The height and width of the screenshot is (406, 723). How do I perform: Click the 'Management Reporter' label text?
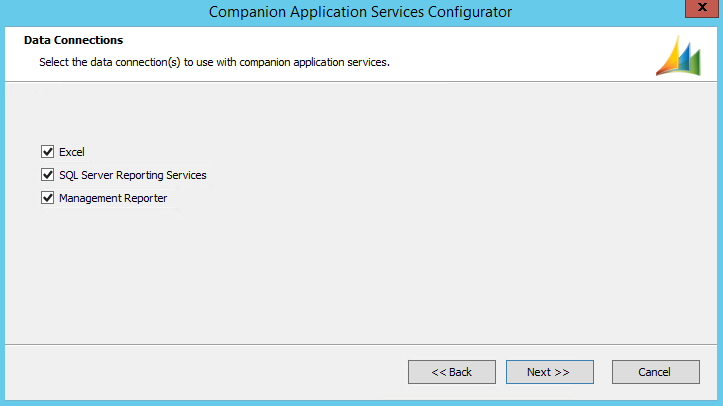tap(112, 198)
